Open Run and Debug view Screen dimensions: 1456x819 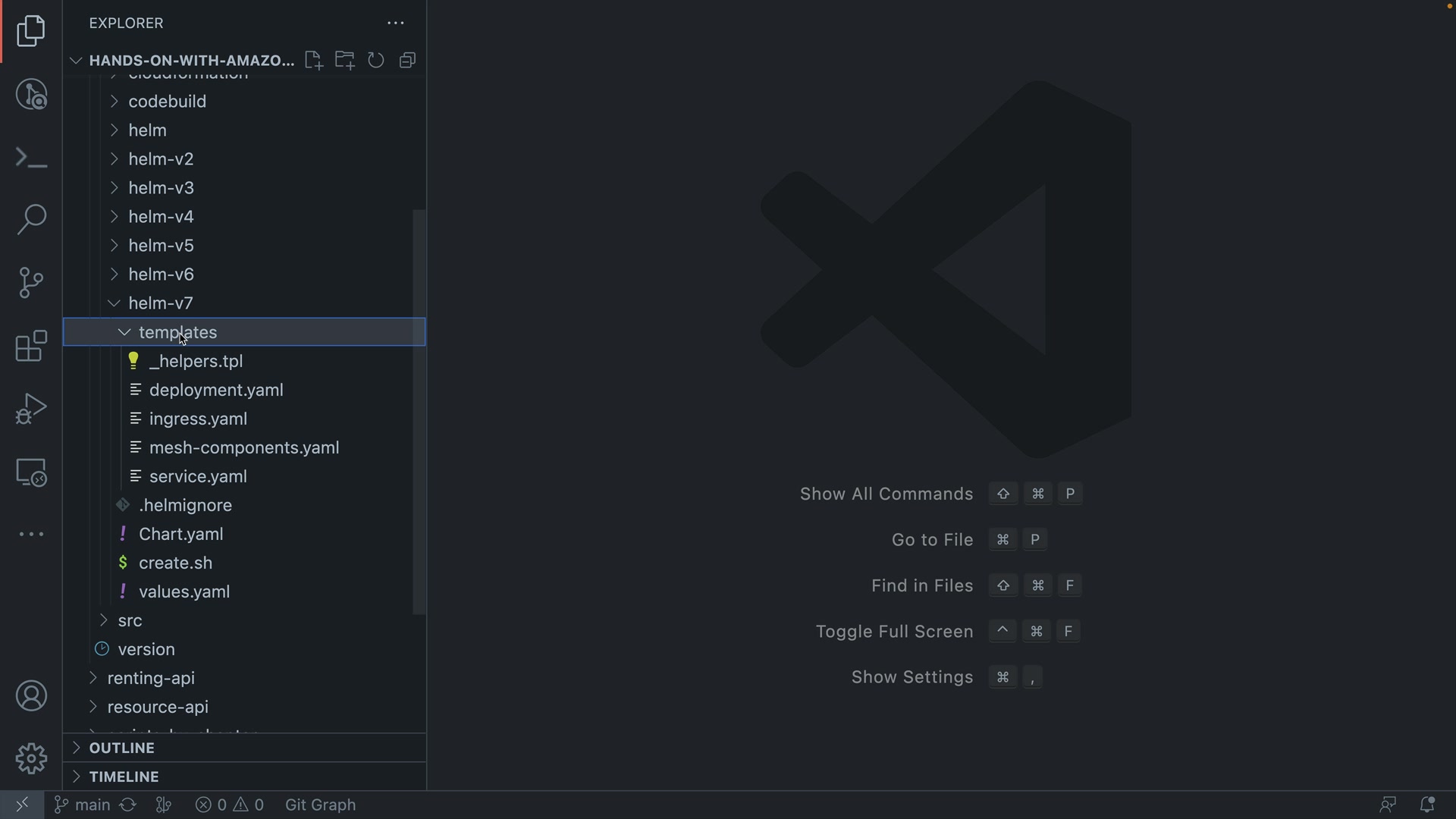31,409
